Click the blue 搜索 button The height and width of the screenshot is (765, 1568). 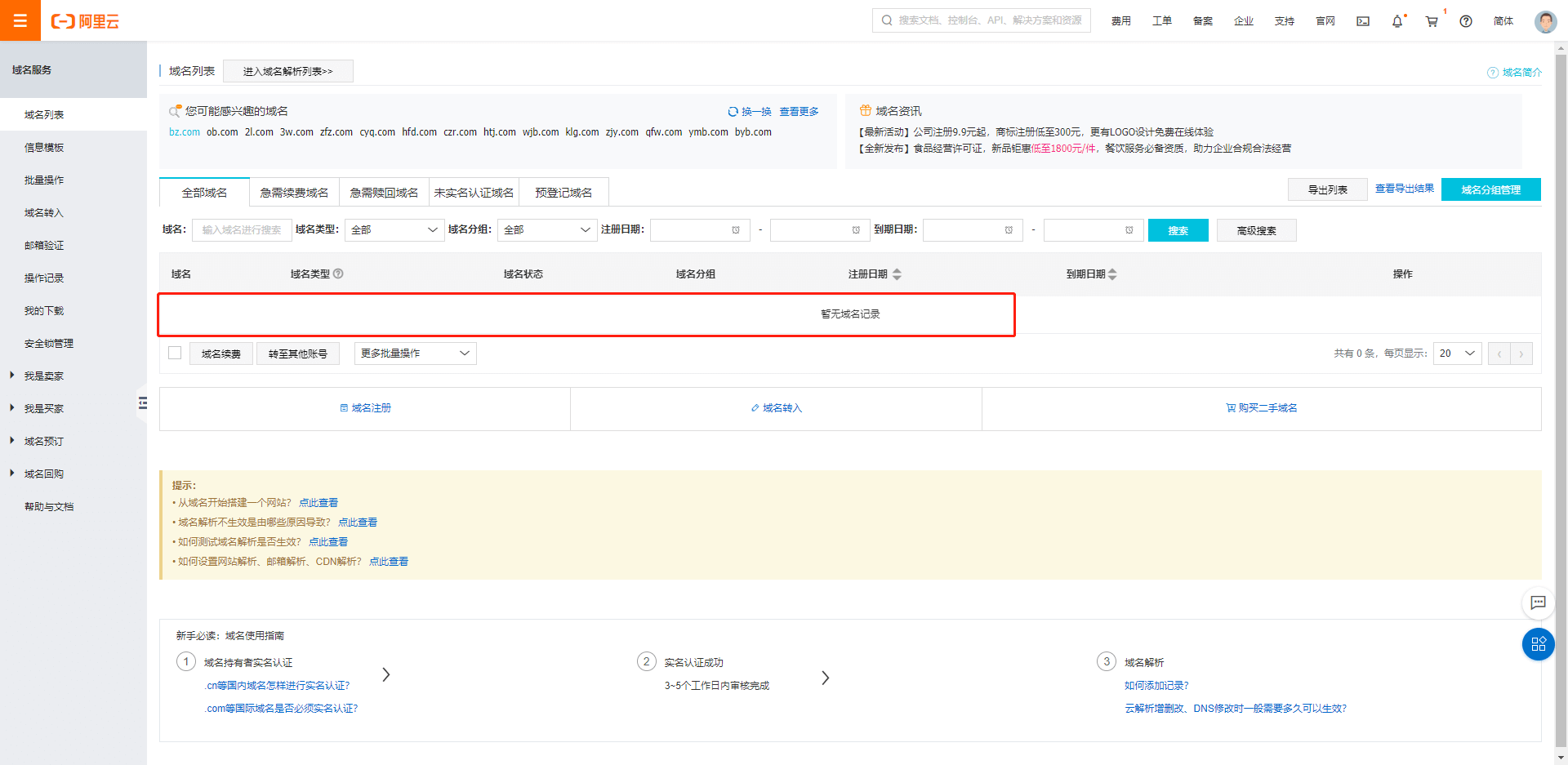(1178, 230)
